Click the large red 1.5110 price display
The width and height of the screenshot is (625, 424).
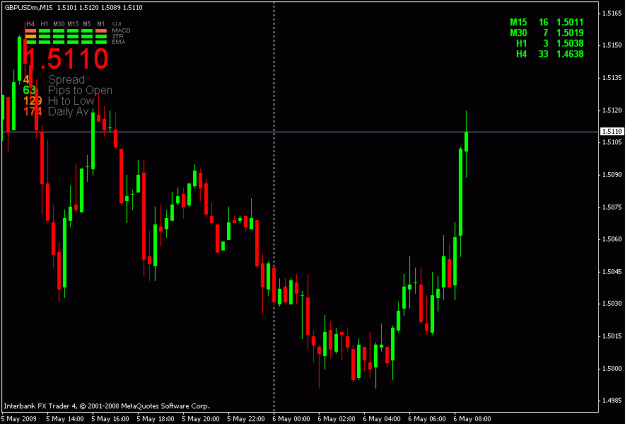point(66,58)
